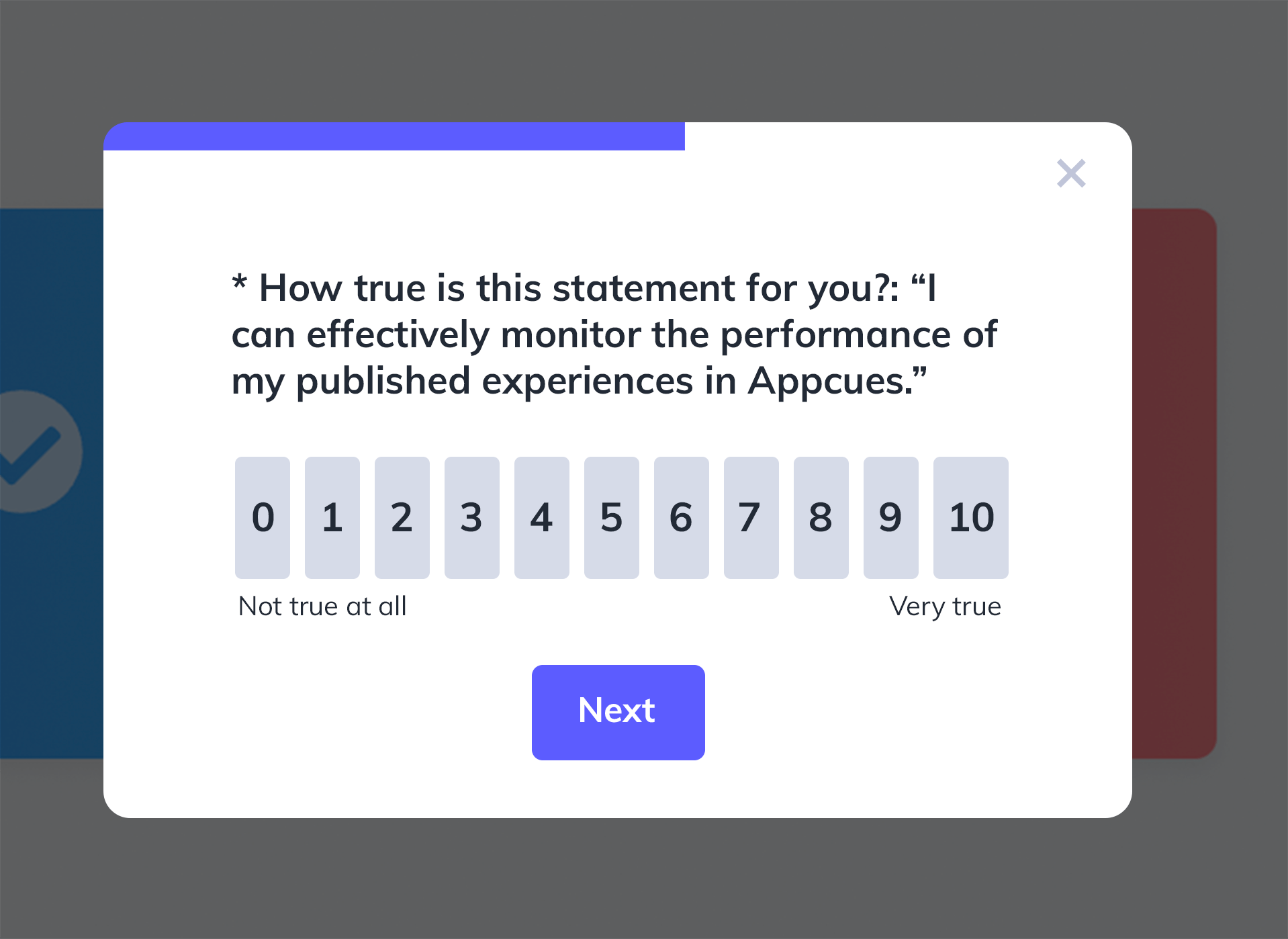Choose rating 1 on the scale

[x=332, y=517]
